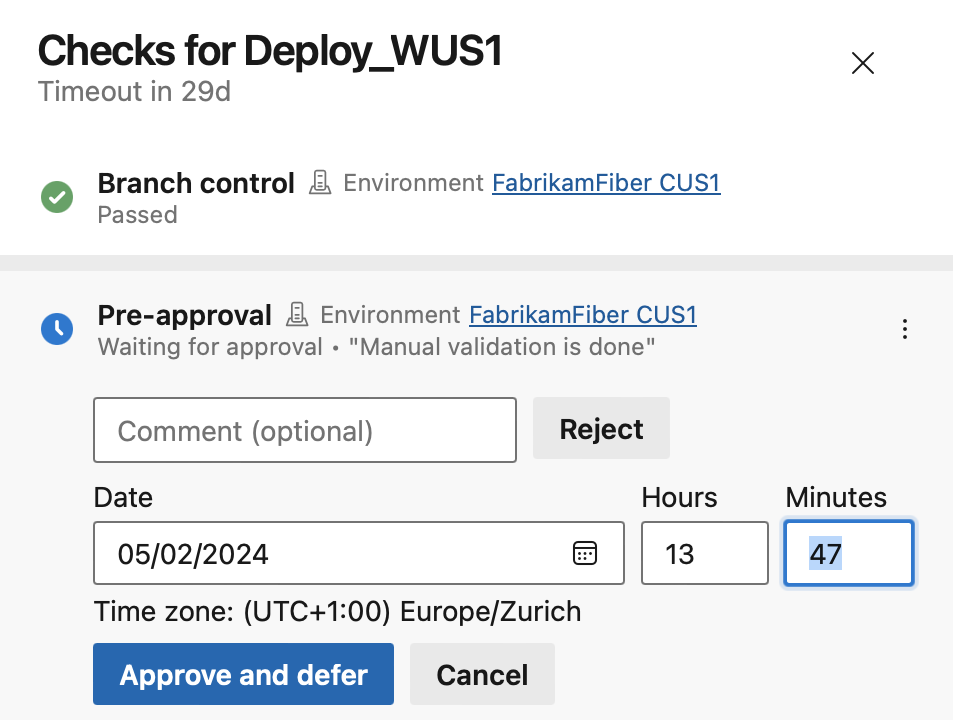Open FabrikamFiber CUS1 environment for Pre-approval
This screenshot has width=953, height=720.
pos(582,315)
